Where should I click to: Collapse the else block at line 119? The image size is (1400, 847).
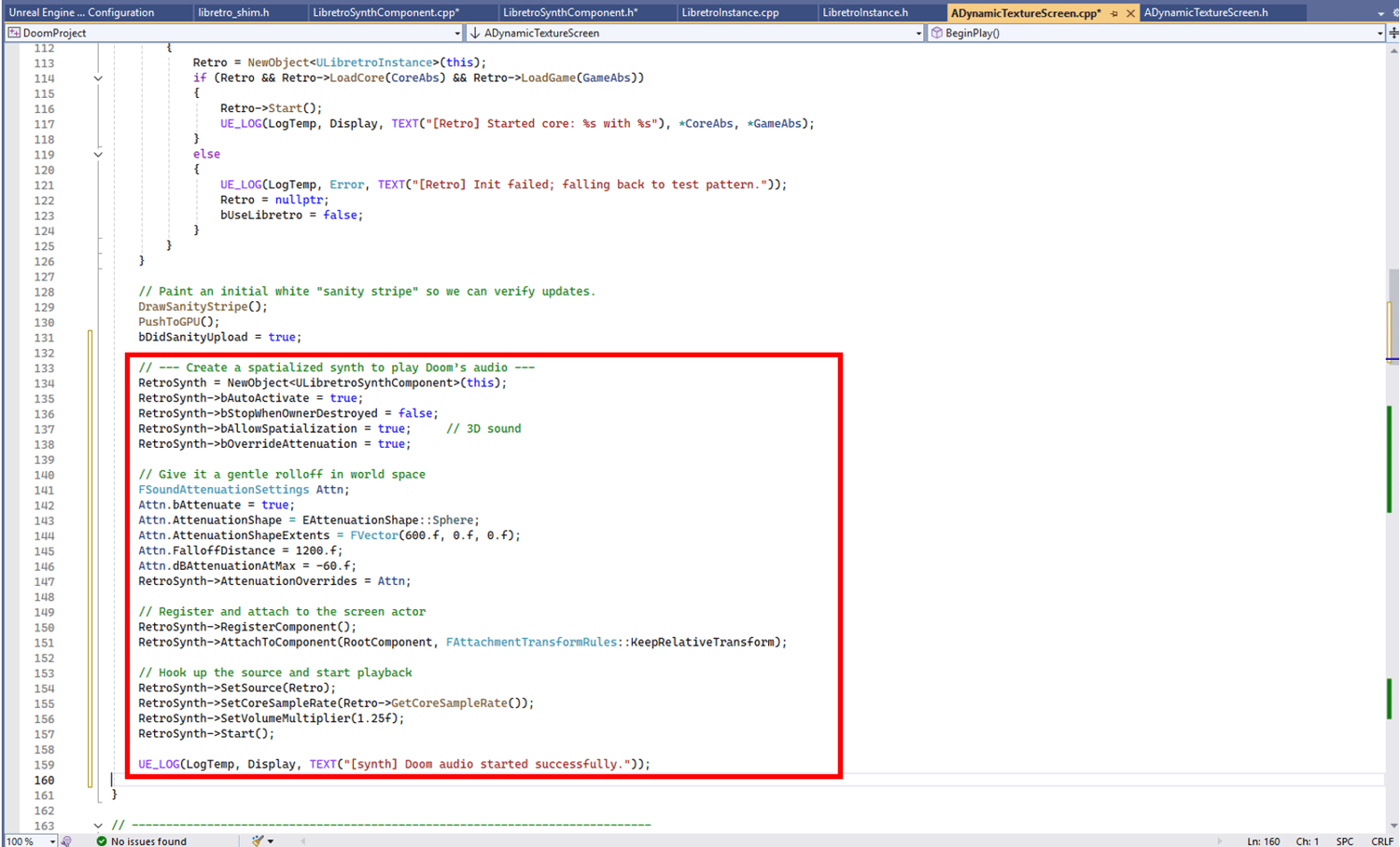[98, 155]
